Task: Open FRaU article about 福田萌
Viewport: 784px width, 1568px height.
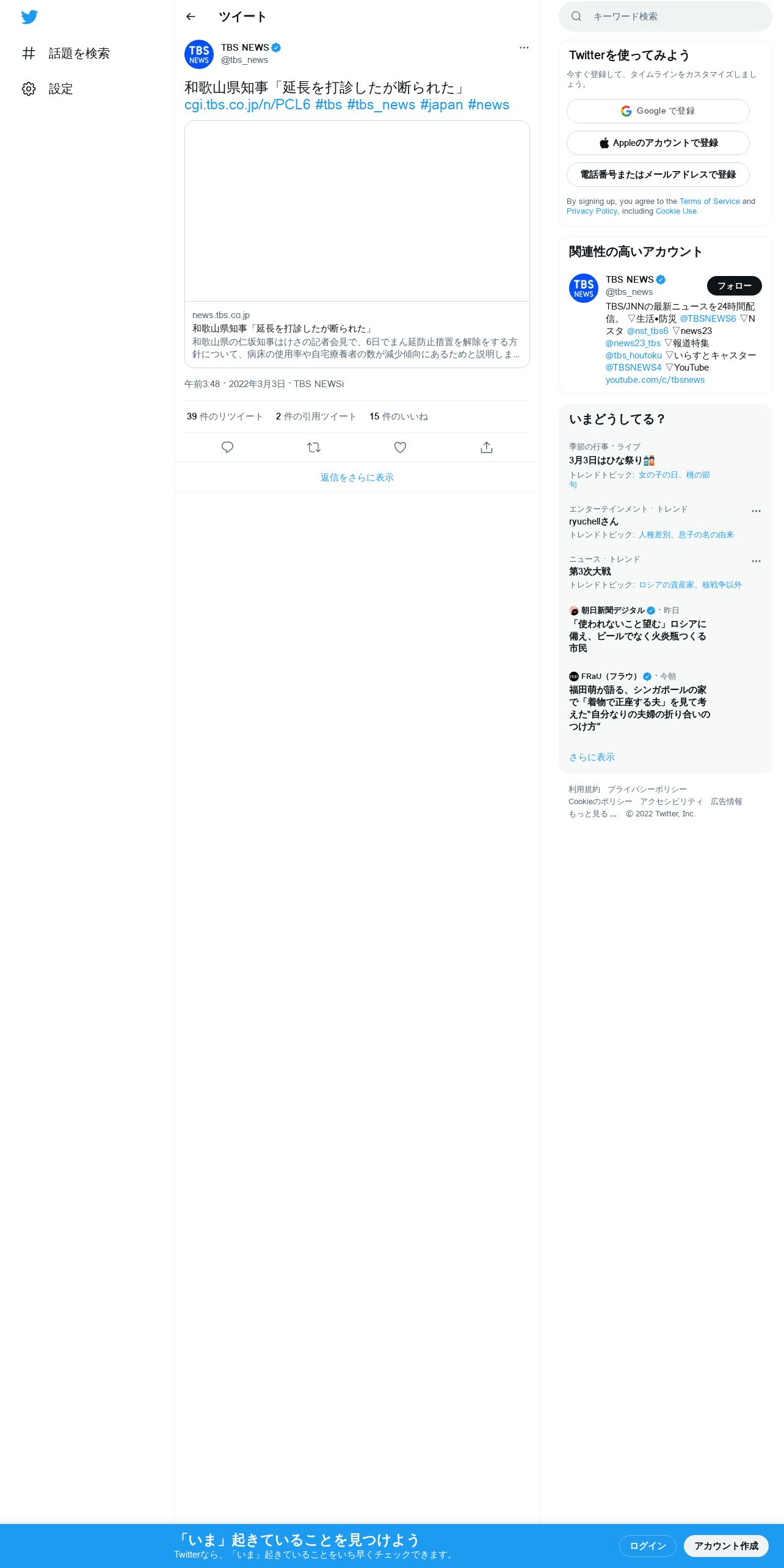Action: pos(640,708)
